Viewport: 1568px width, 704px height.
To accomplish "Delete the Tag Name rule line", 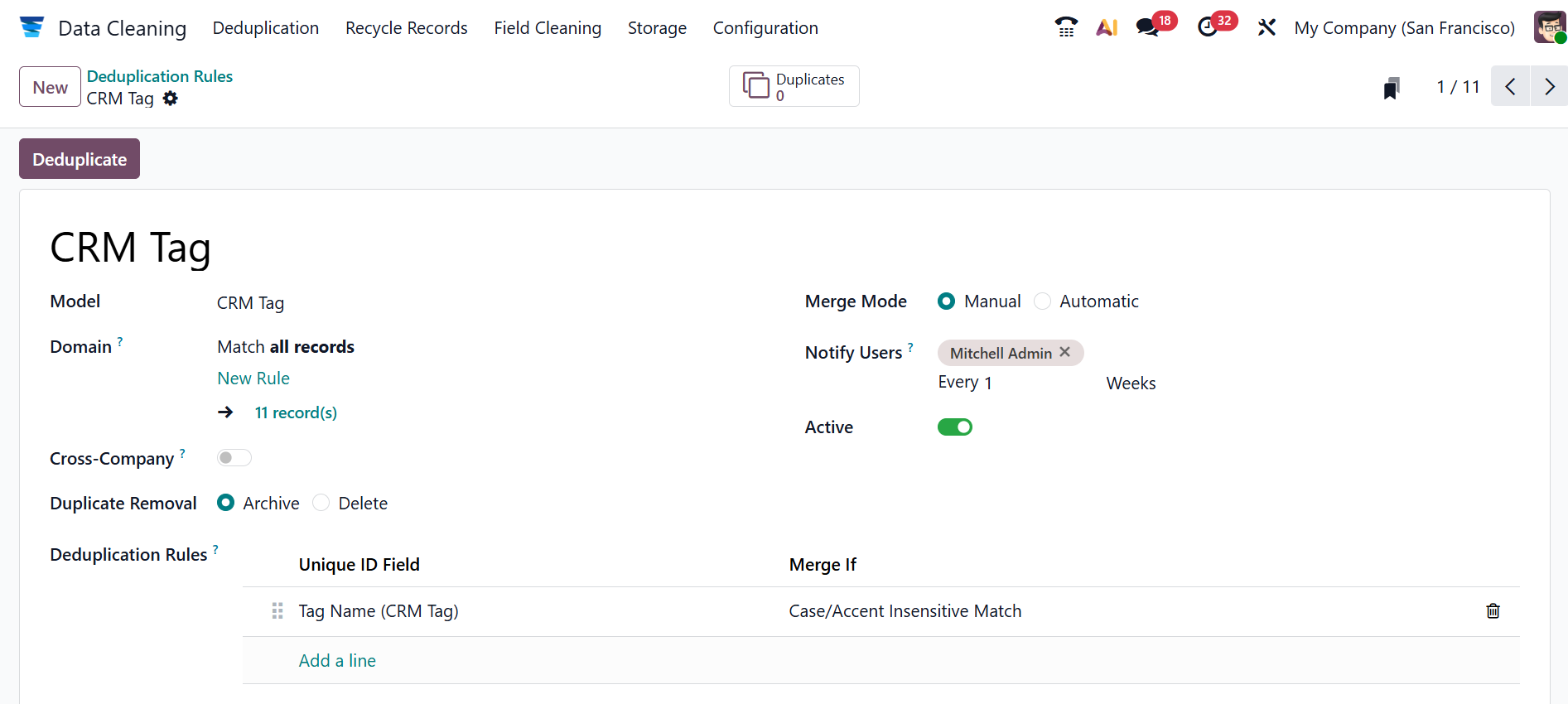I will tap(1493, 611).
